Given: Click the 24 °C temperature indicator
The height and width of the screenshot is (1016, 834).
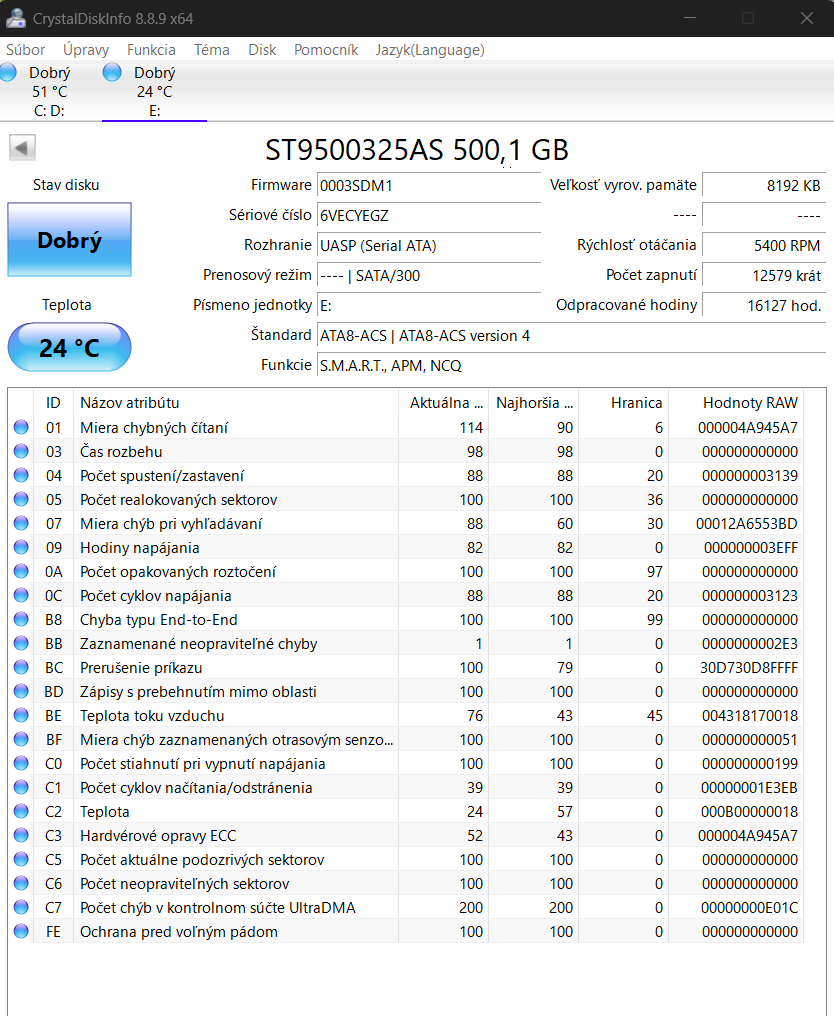Looking at the screenshot, I should [69, 347].
